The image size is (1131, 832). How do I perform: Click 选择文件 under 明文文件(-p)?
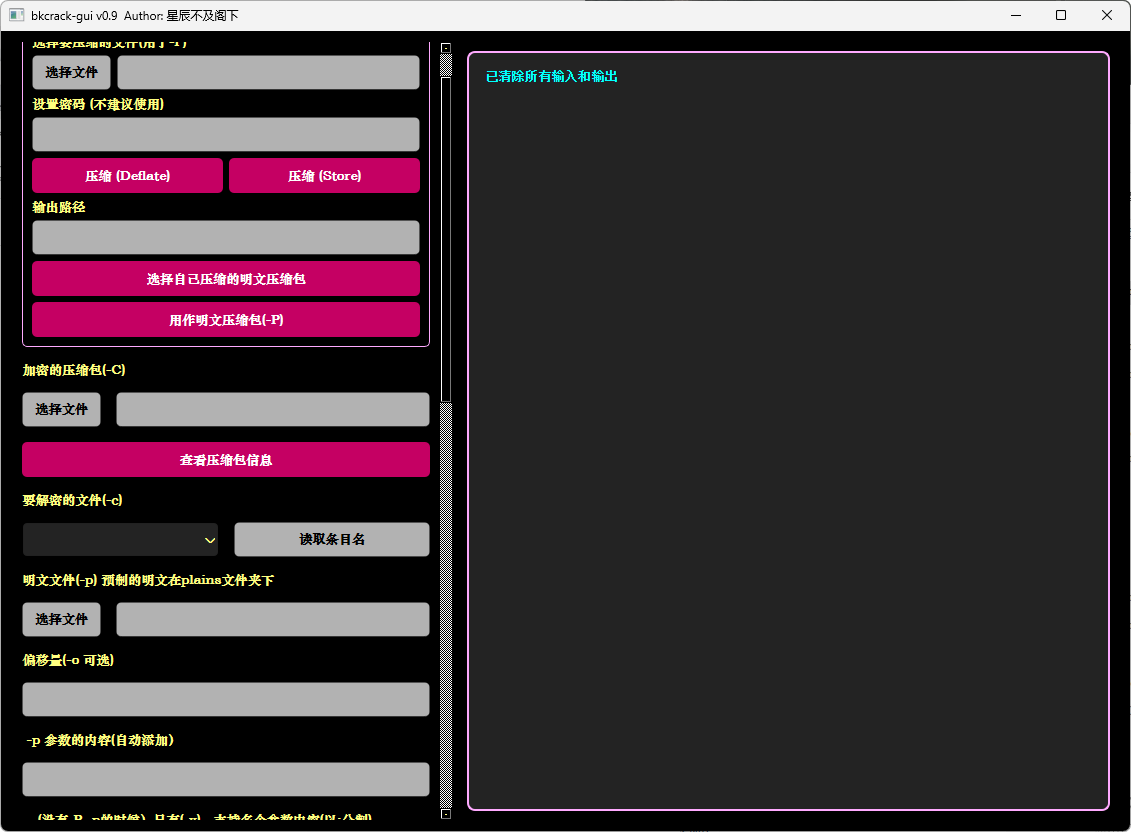pos(61,619)
